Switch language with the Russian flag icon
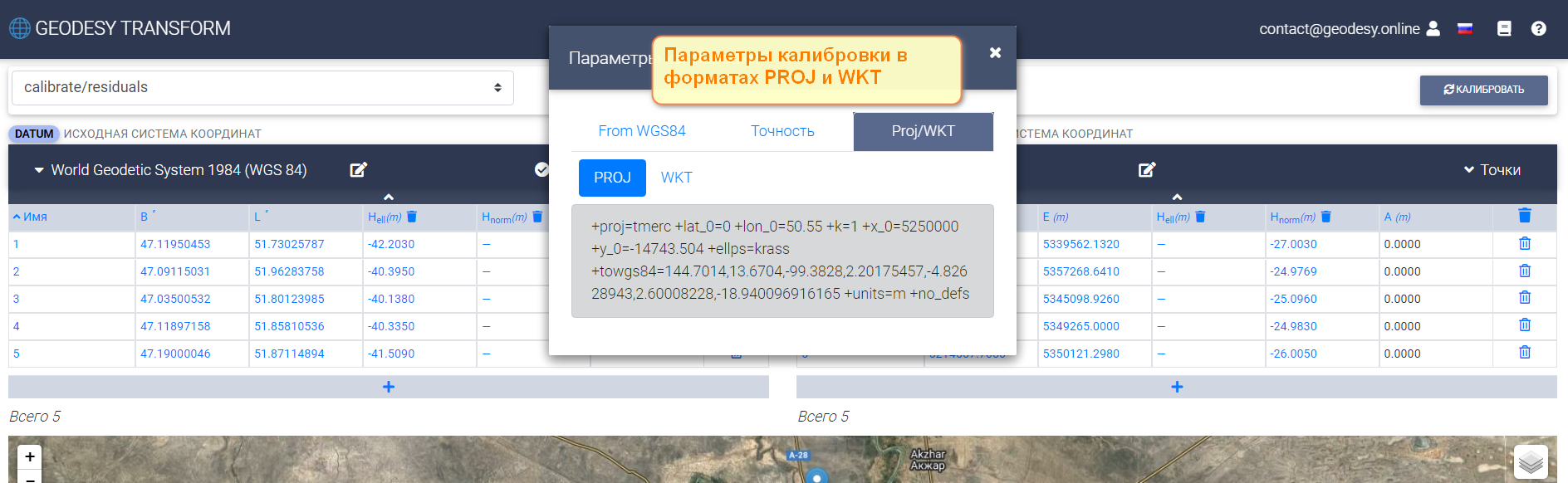1568x483 pixels. pos(1465,28)
